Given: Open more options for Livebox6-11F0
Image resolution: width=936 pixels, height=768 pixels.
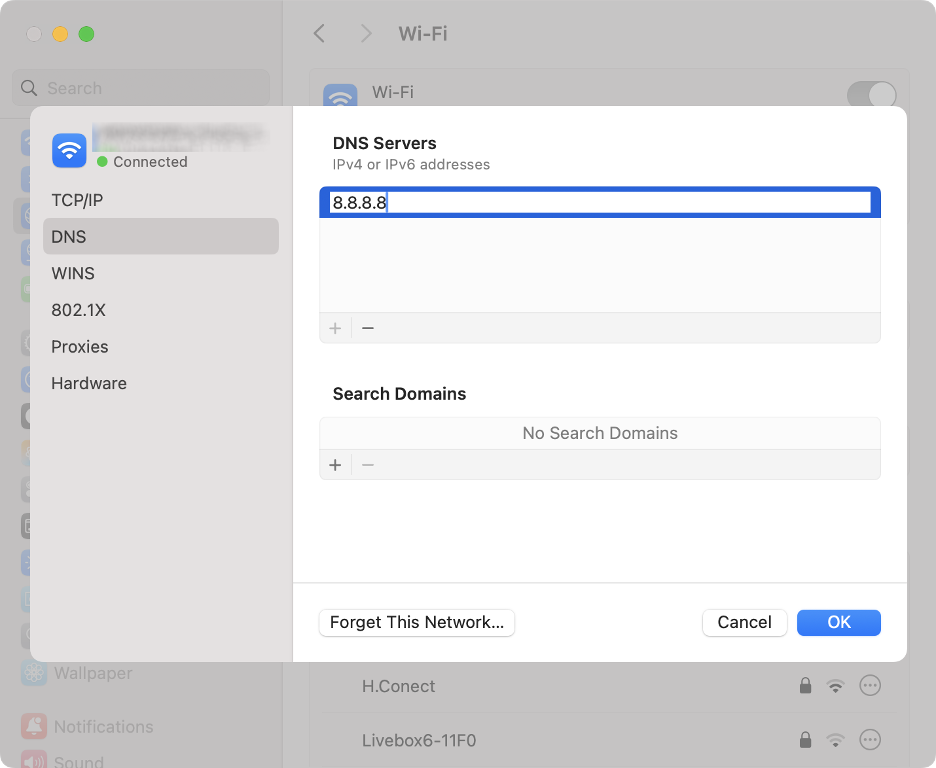Looking at the screenshot, I should click(870, 740).
